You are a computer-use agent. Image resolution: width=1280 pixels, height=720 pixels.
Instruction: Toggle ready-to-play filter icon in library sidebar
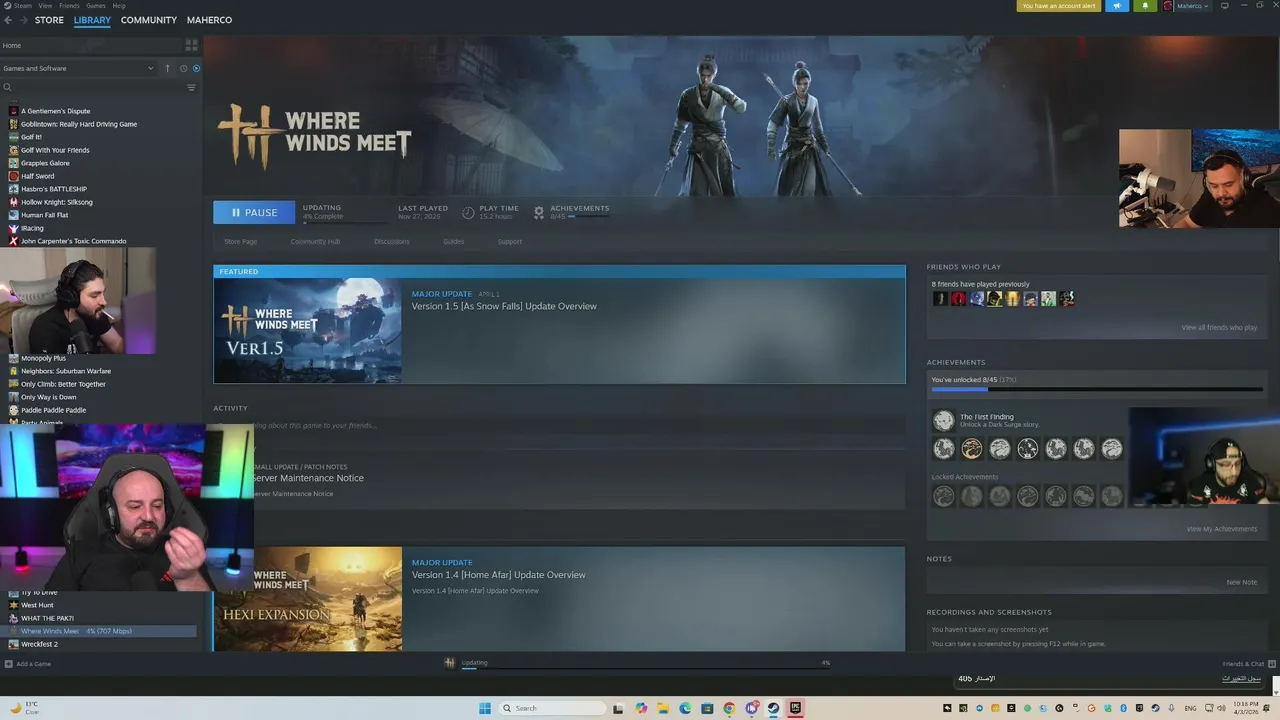196,68
